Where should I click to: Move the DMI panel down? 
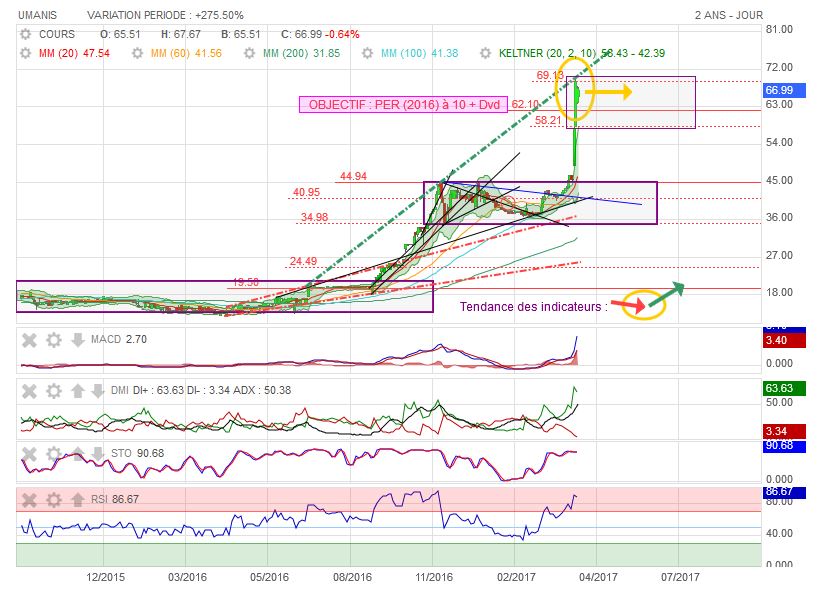[x=97, y=390]
